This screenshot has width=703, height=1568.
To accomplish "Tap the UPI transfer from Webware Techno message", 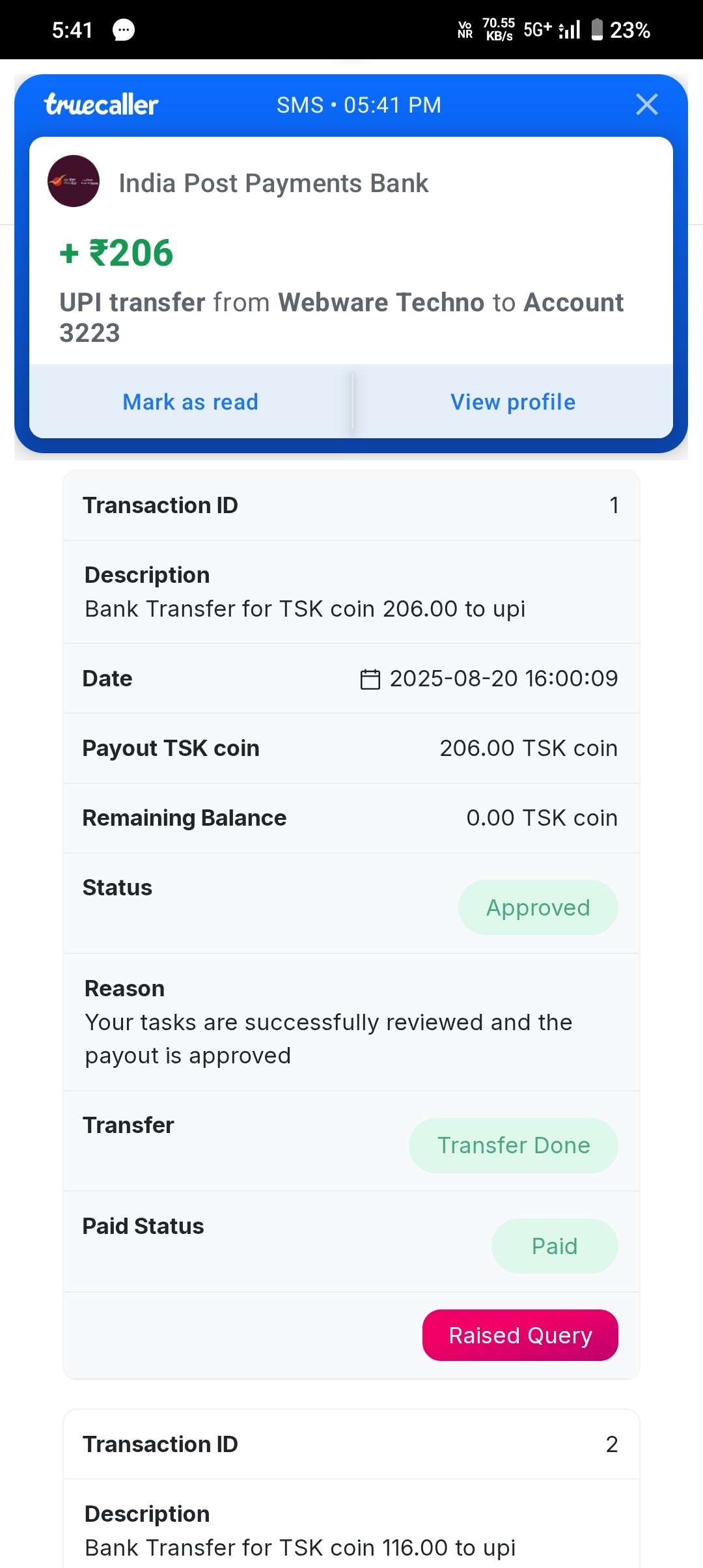I will click(341, 317).
